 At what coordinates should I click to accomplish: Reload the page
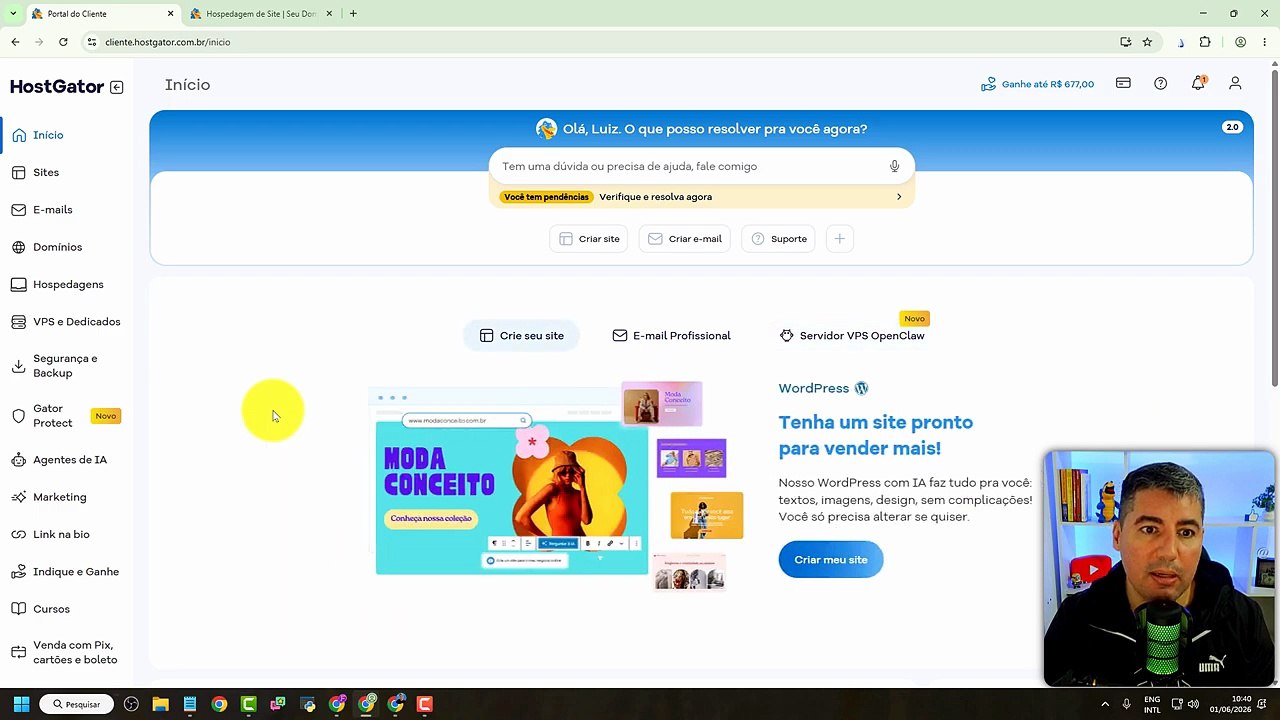[x=63, y=42]
